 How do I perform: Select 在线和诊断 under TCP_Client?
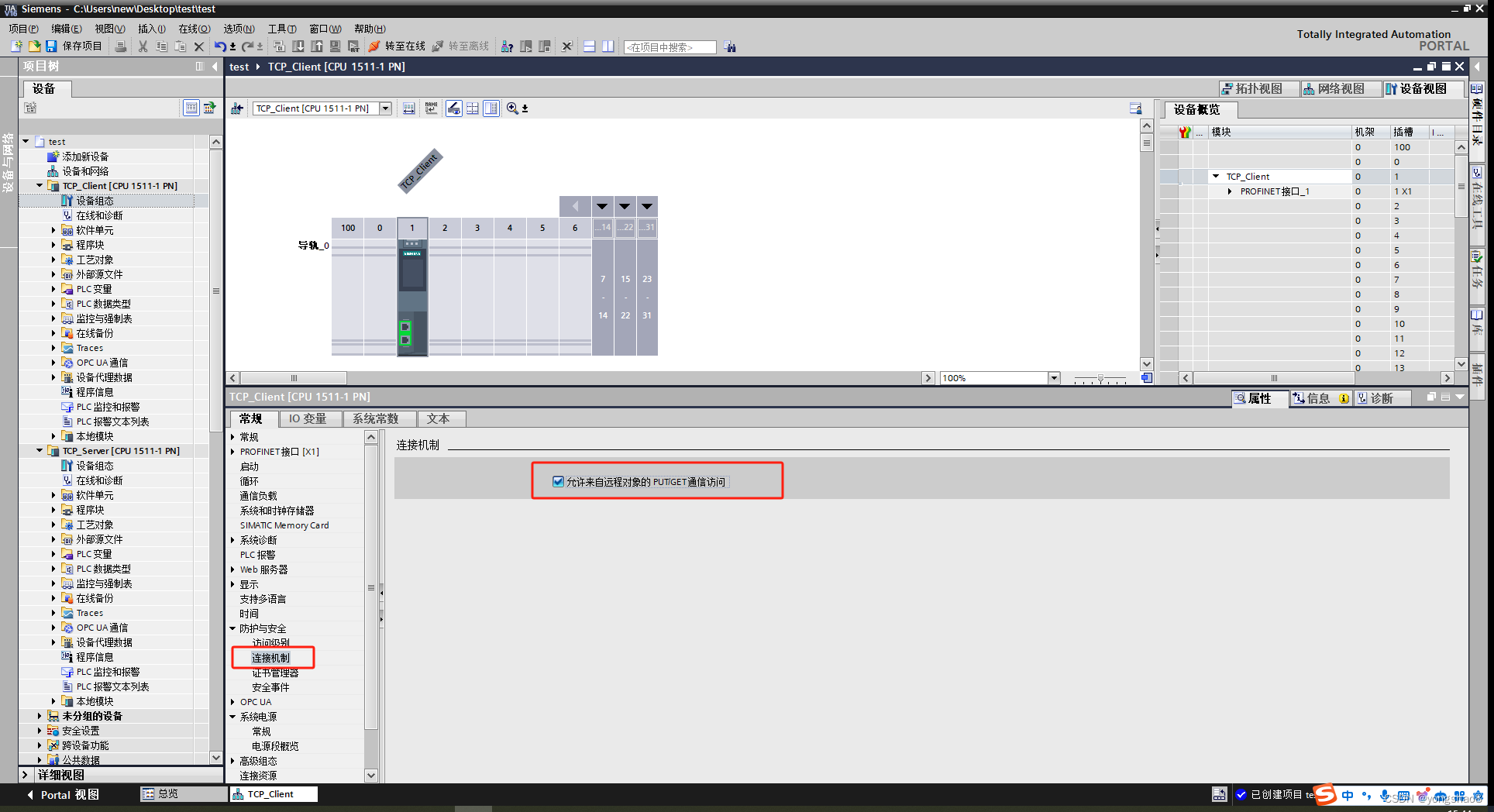(99, 215)
